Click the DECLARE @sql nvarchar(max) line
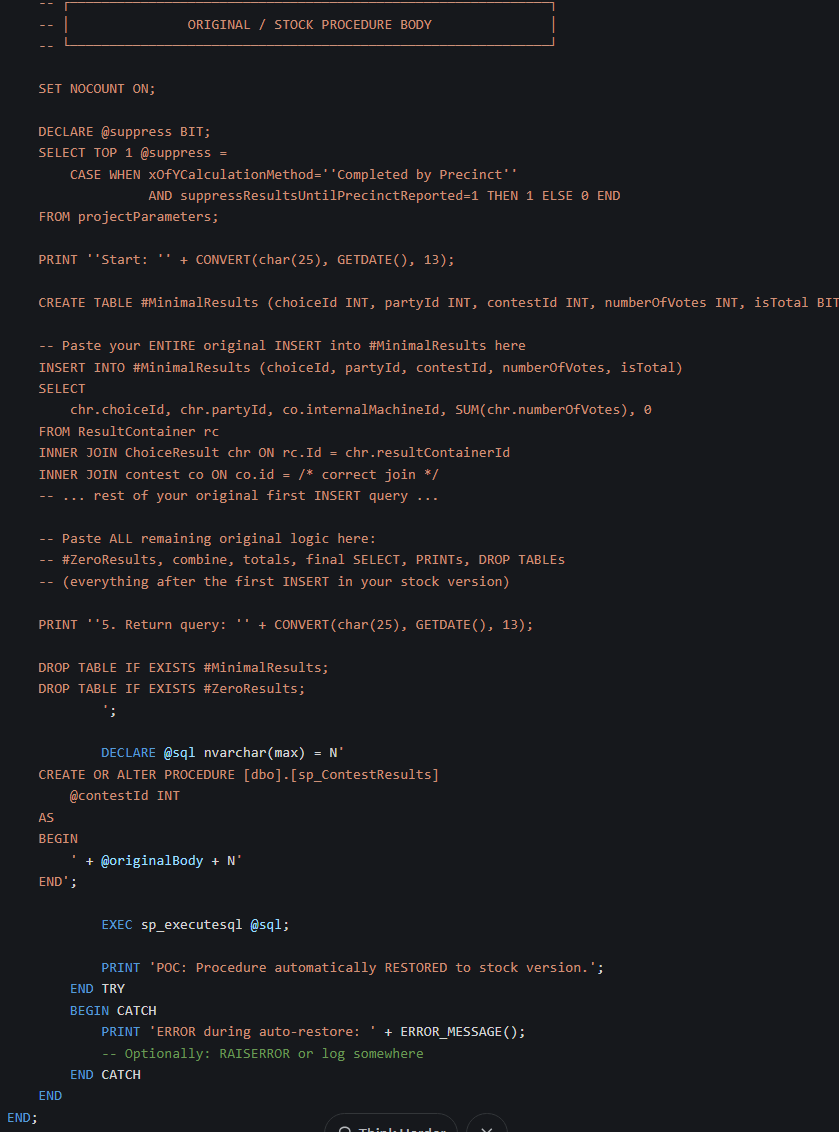Viewport: 839px width, 1132px height. [223, 753]
